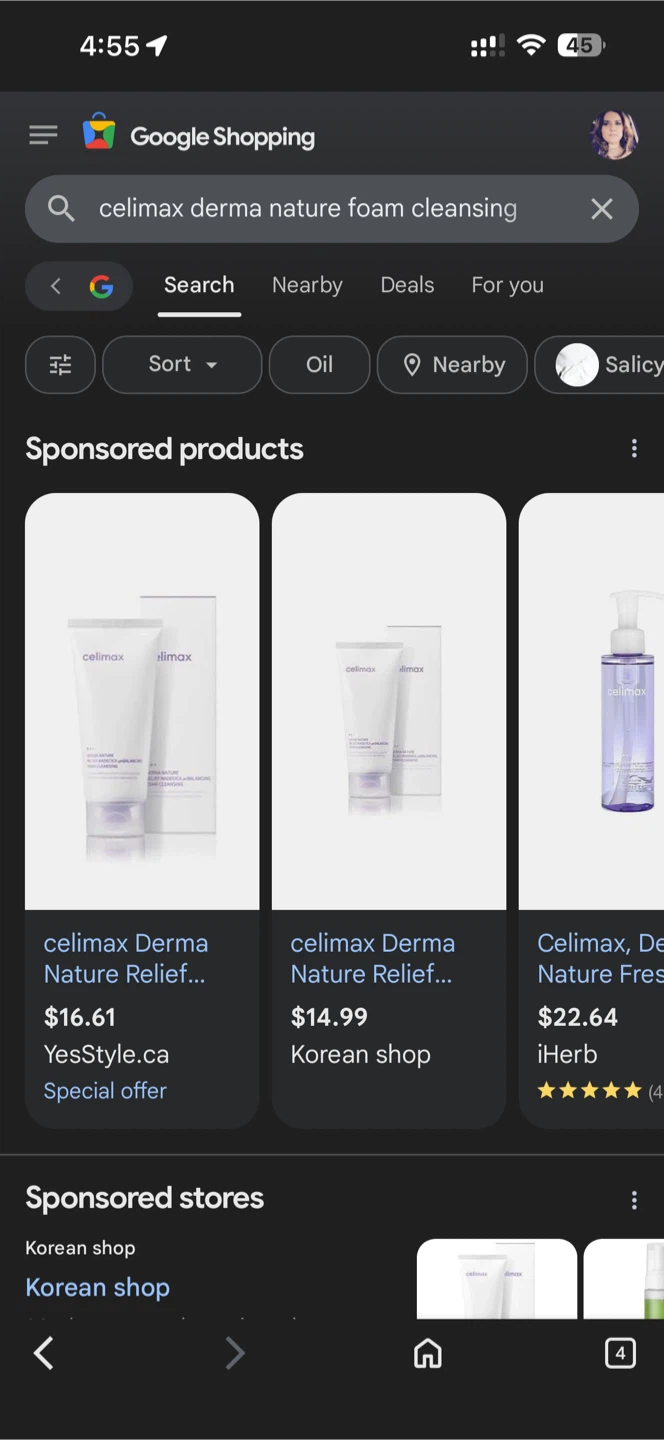Viewport: 664px width, 1440px height.
Task: Open the For you tab
Action: click(507, 286)
